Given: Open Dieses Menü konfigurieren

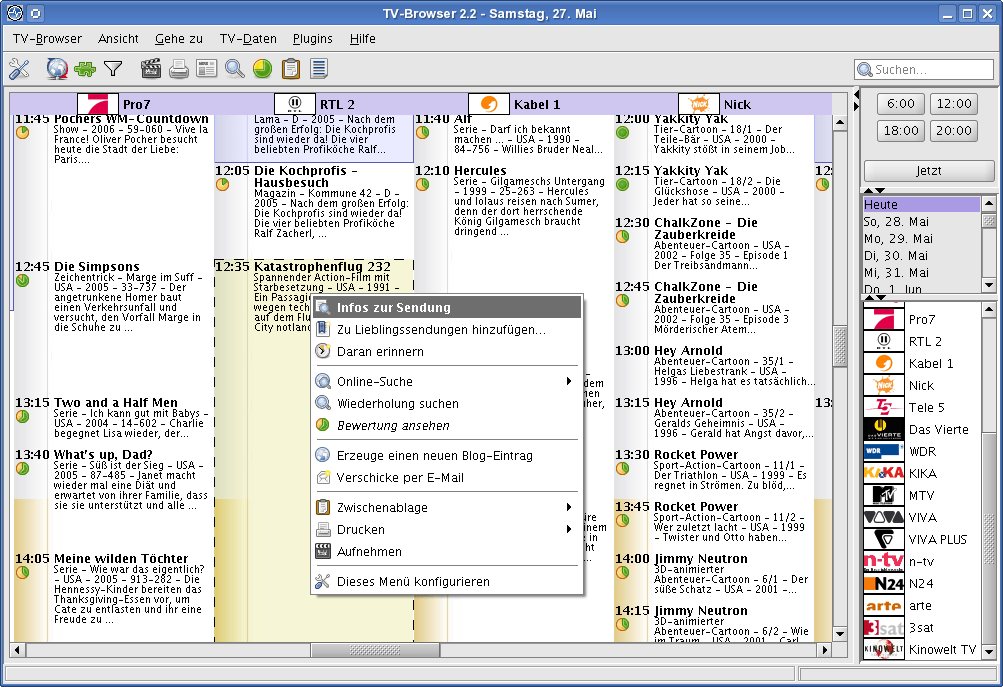Looking at the screenshot, I should click(447, 581).
